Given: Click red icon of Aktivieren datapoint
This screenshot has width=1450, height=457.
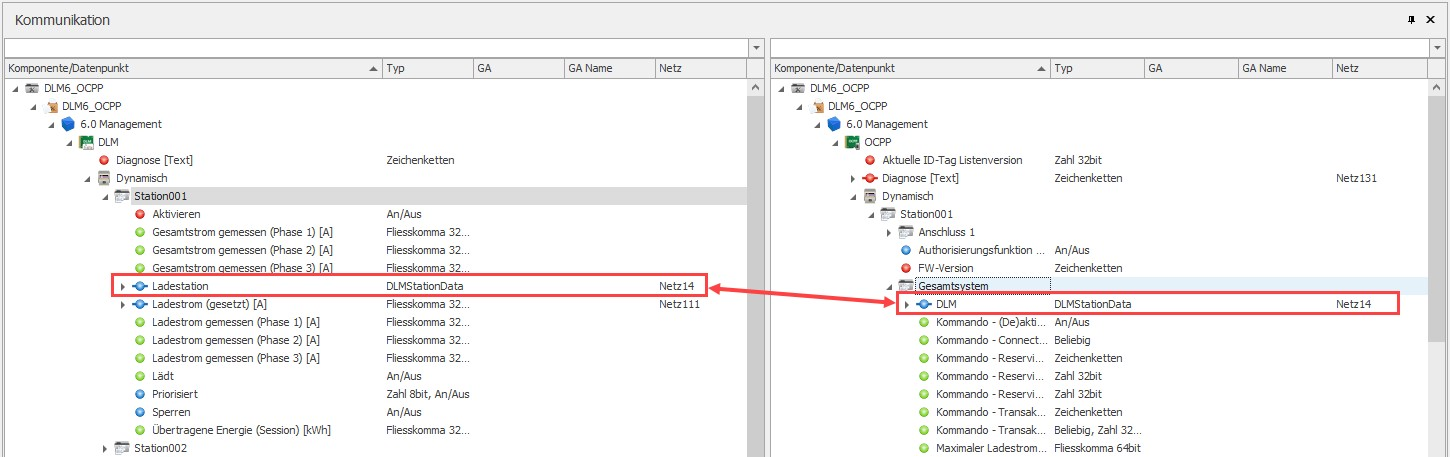Looking at the screenshot, I should click(140, 214).
